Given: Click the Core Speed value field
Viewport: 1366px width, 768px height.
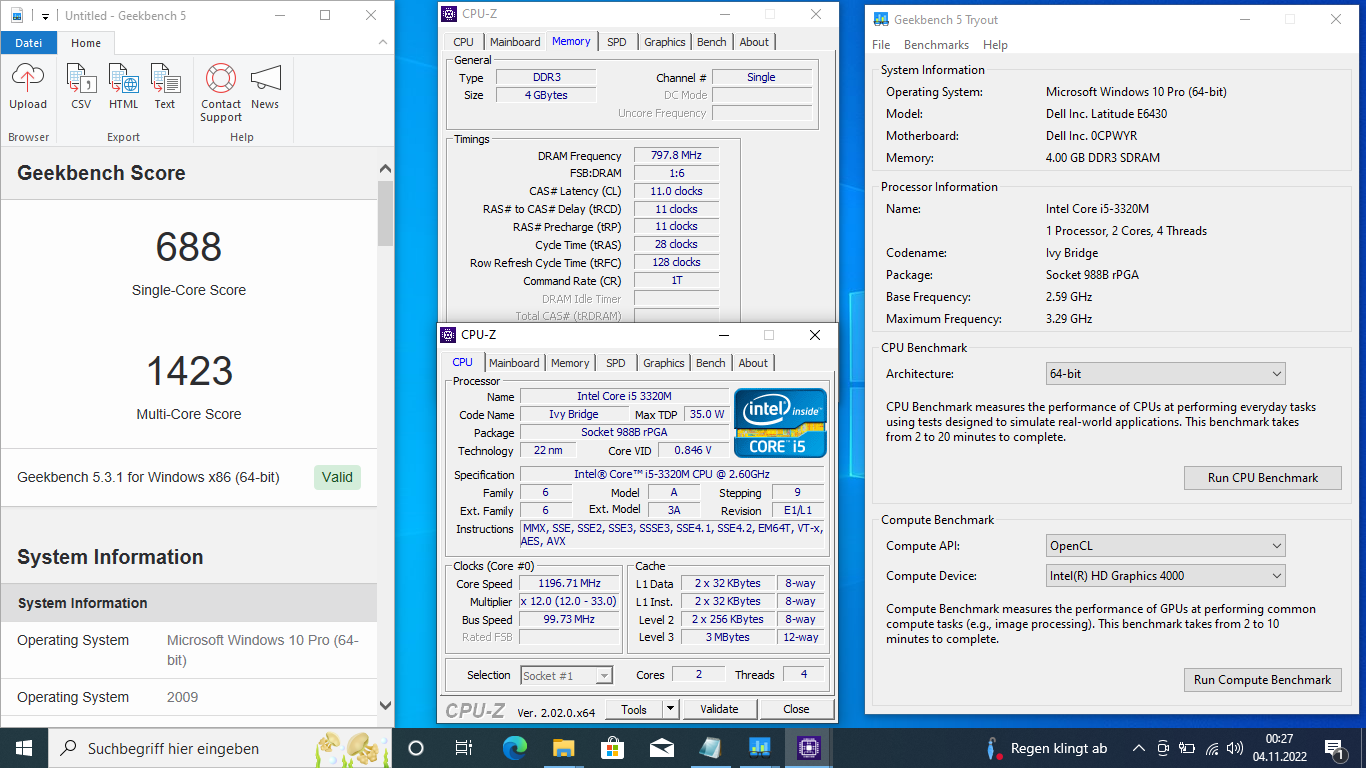Looking at the screenshot, I should pyautogui.click(x=569, y=584).
